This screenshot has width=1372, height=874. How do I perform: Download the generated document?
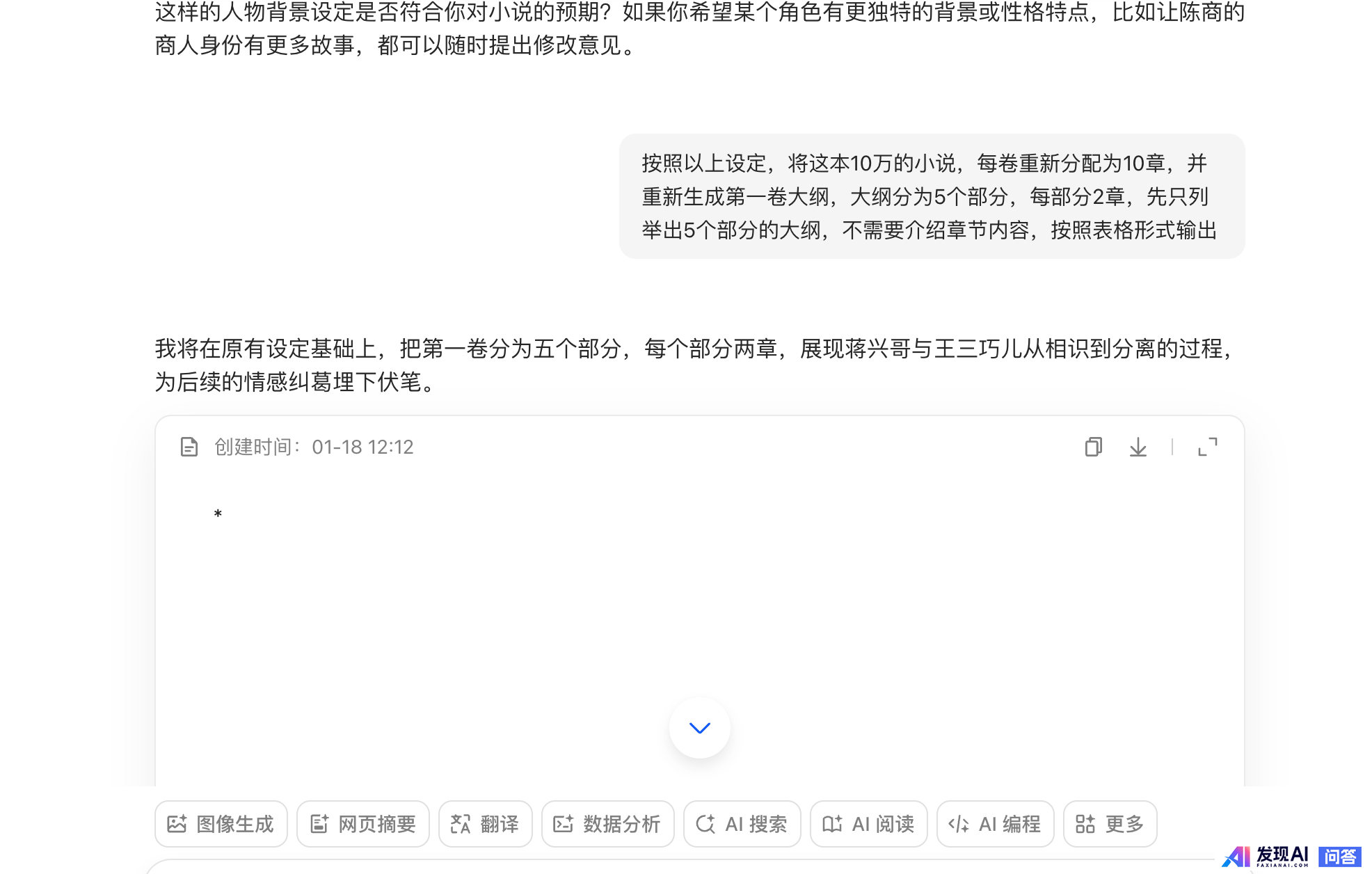[x=1138, y=447]
